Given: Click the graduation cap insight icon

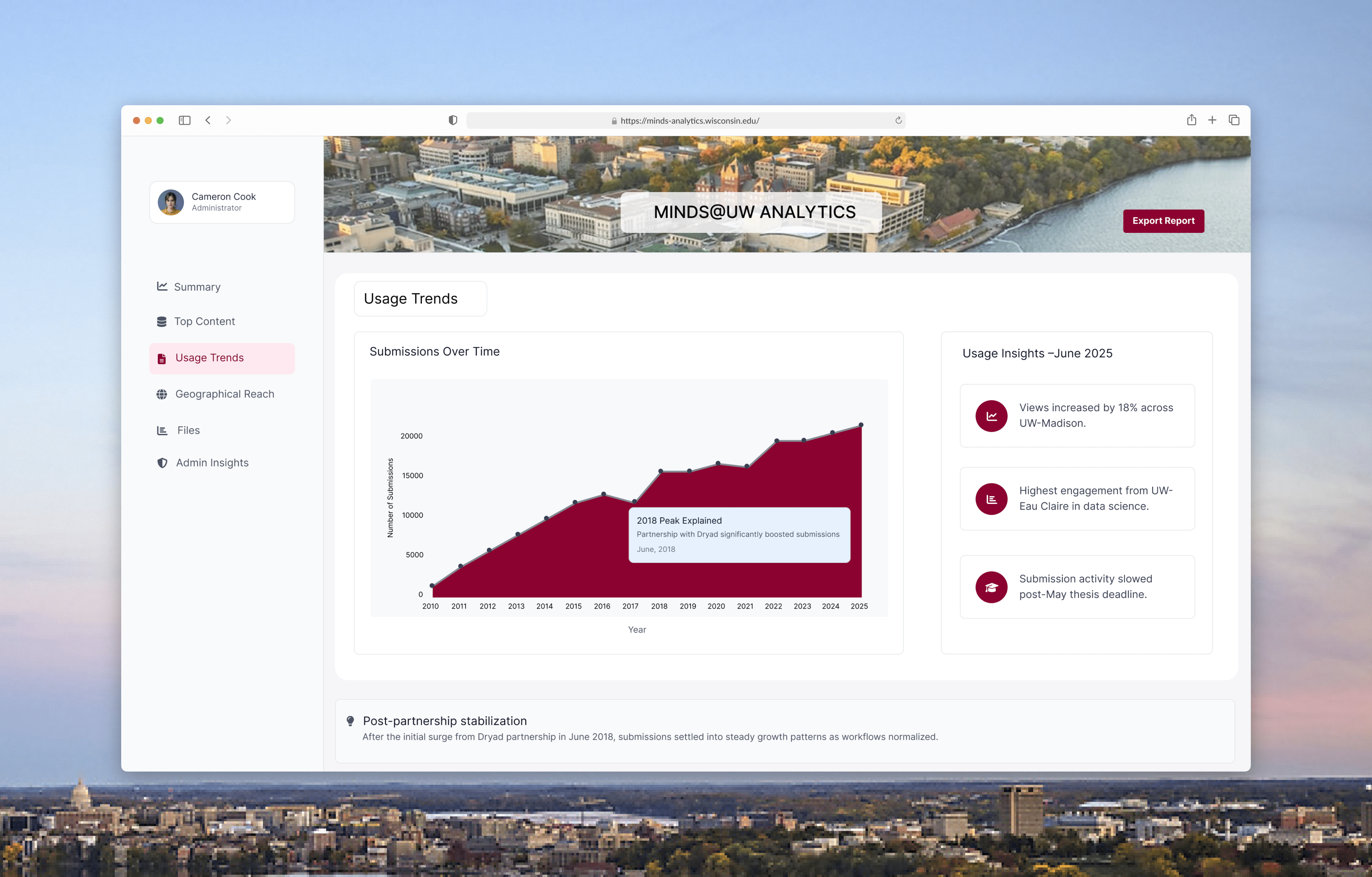Looking at the screenshot, I should click(991, 587).
